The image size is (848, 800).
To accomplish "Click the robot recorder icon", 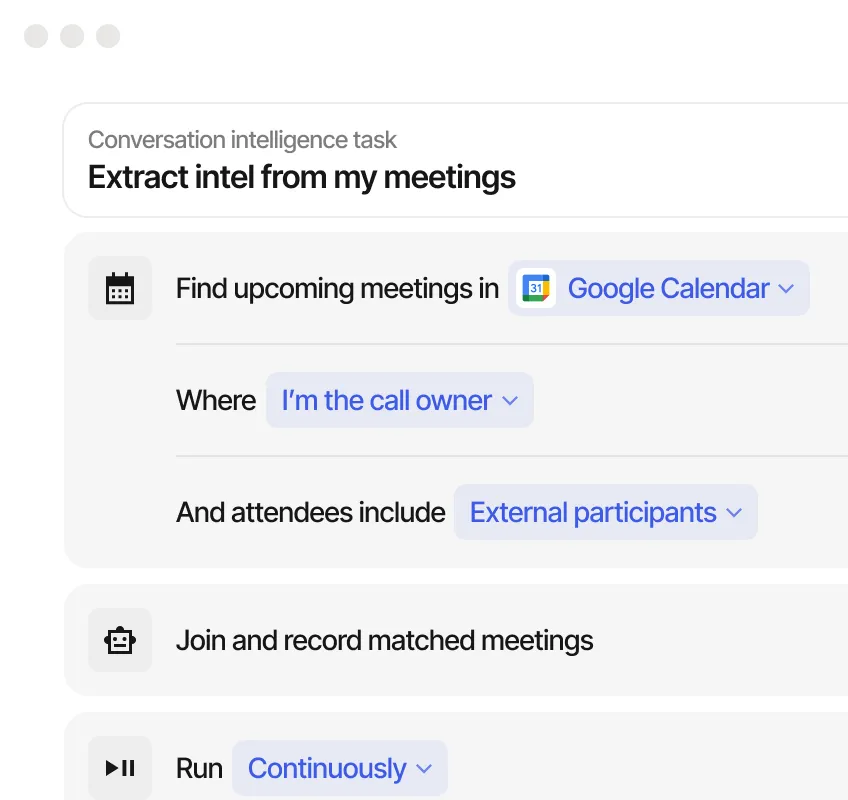I will pos(120,640).
